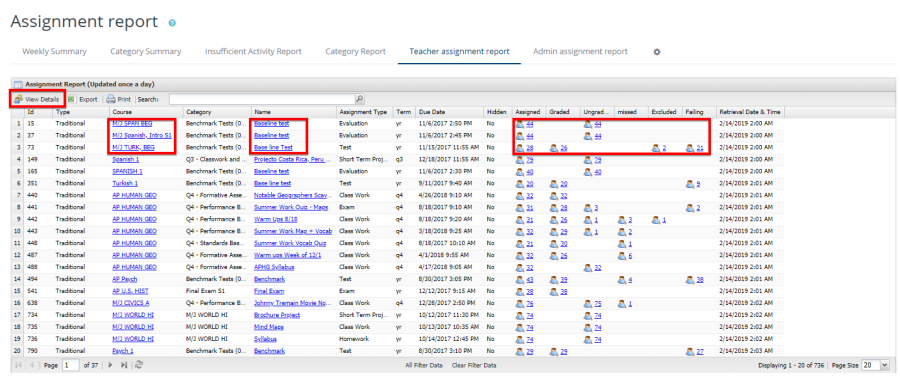Open the Insufficient Activity Report tab
Viewport: 900px width, 392px height.
pyautogui.click(x=253, y=52)
